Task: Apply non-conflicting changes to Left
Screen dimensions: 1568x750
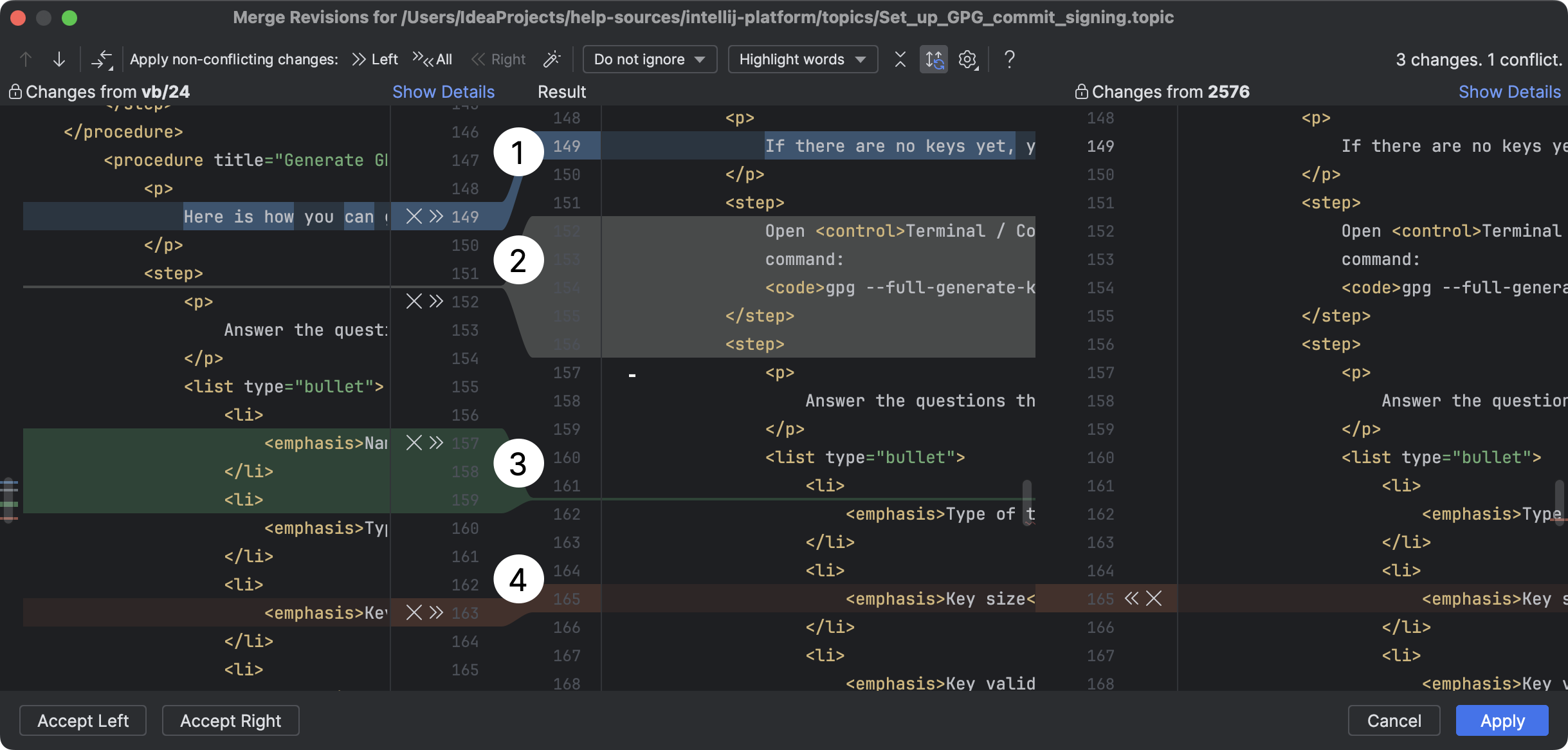Action: [376, 59]
